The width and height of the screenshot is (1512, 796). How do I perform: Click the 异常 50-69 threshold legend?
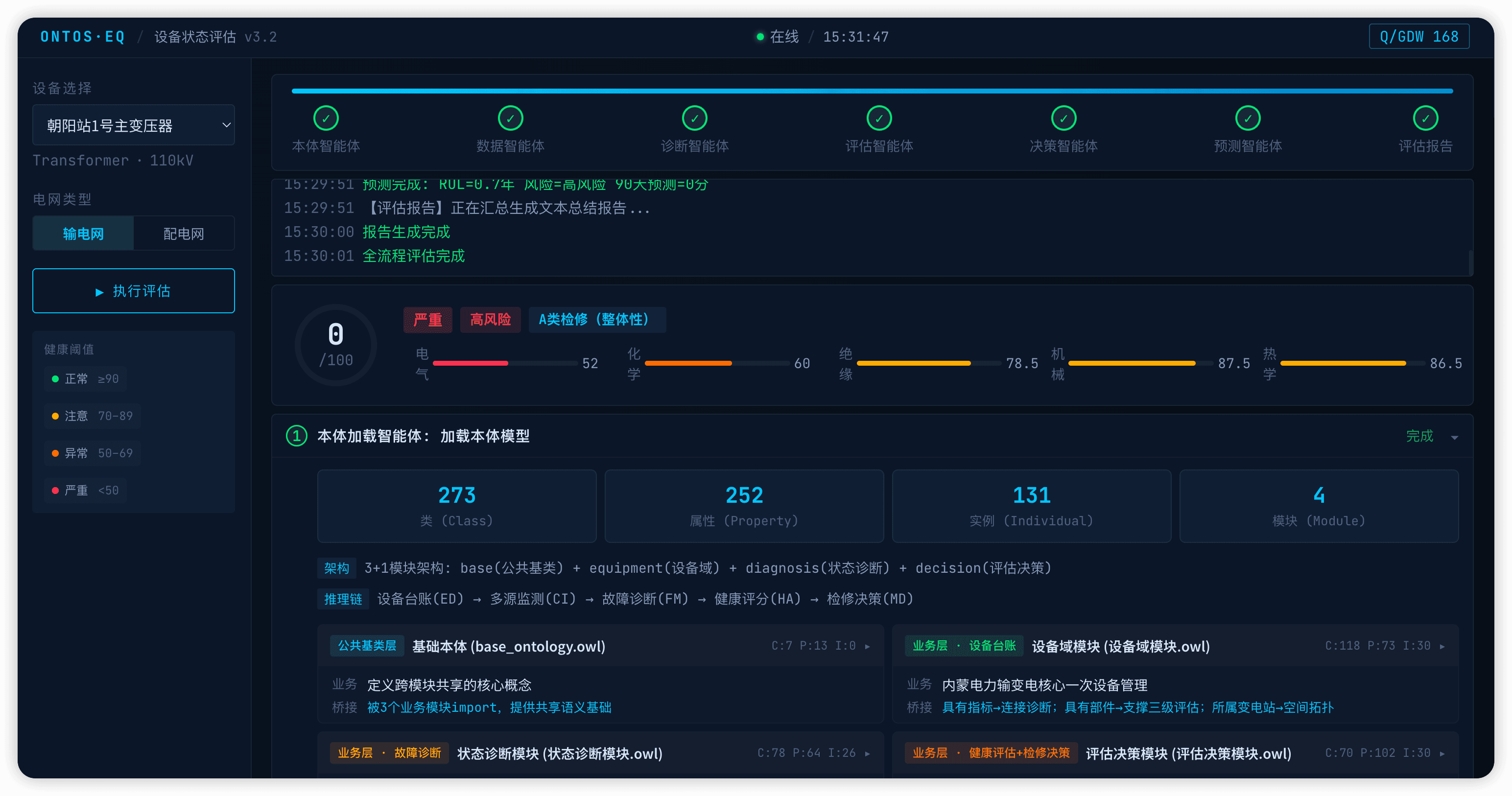click(x=93, y=453)
